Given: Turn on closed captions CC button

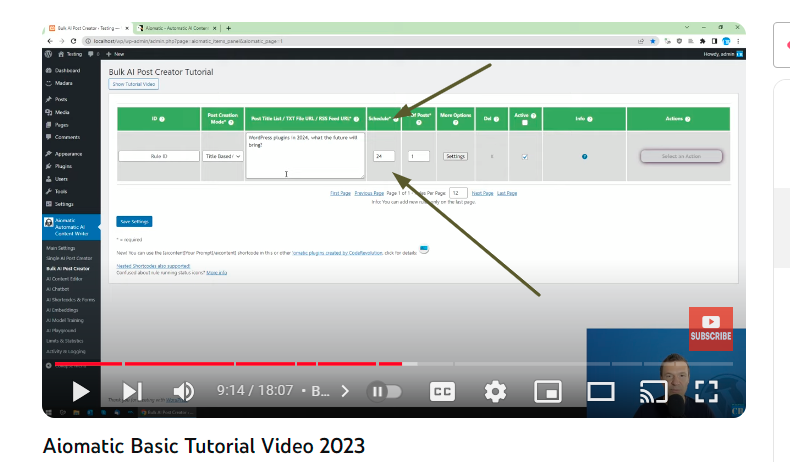Looking at the screenshot, I should point(442,391).
